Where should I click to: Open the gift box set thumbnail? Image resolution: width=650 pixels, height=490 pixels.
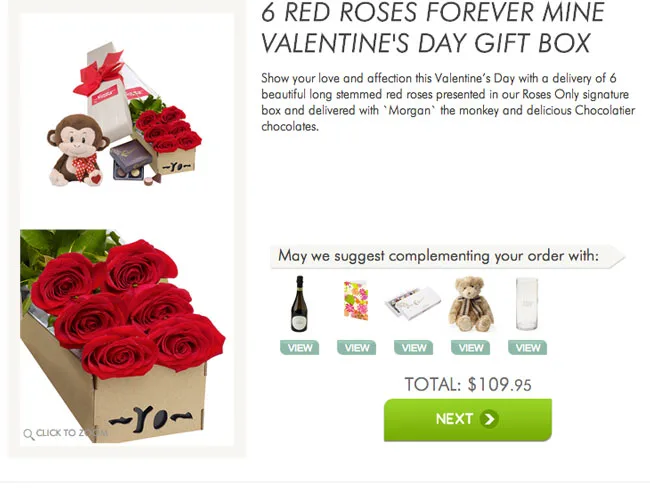(122, 115)
